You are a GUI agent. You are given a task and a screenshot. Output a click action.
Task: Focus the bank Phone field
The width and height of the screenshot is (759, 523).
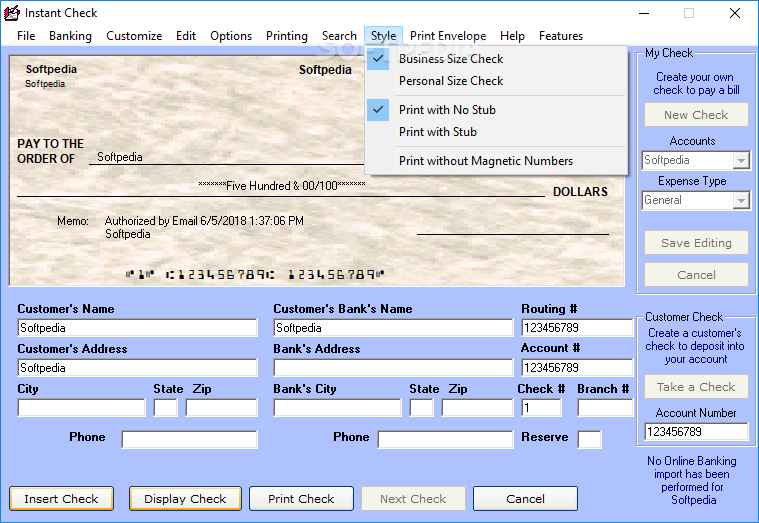point(445,439)
